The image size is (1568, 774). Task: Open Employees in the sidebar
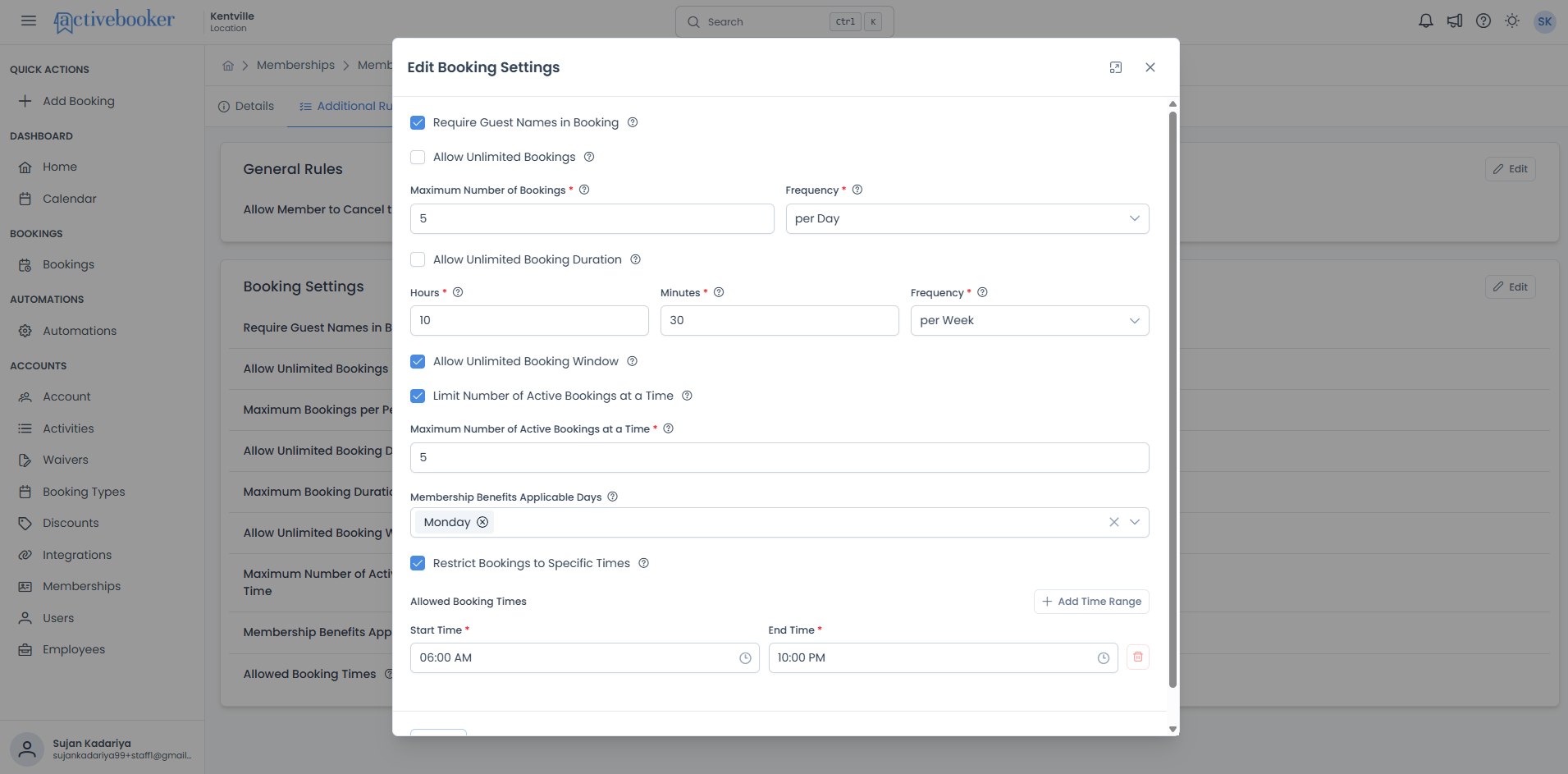coord(74,649)
